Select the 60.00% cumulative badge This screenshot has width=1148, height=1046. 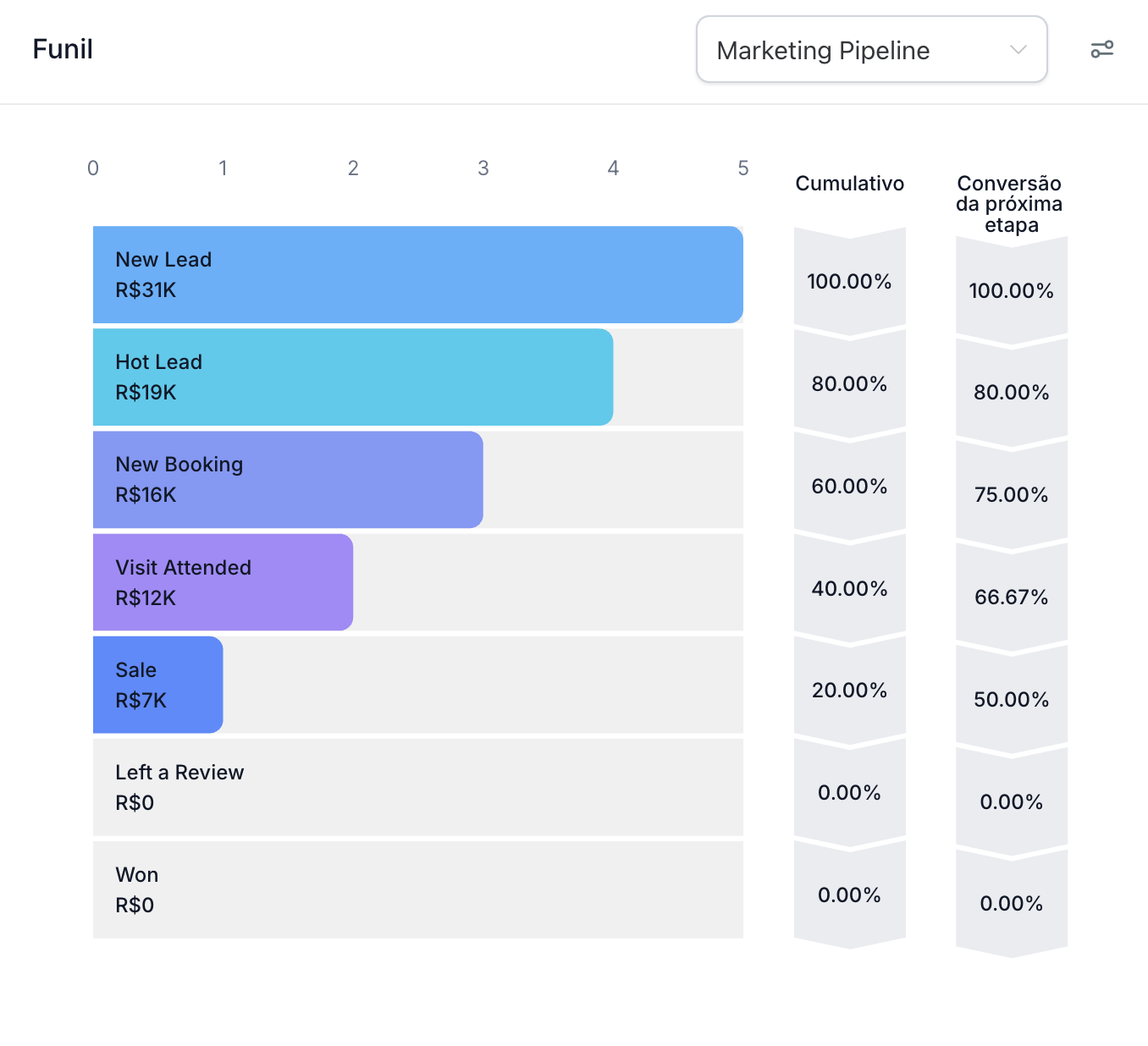coord(849,487)
